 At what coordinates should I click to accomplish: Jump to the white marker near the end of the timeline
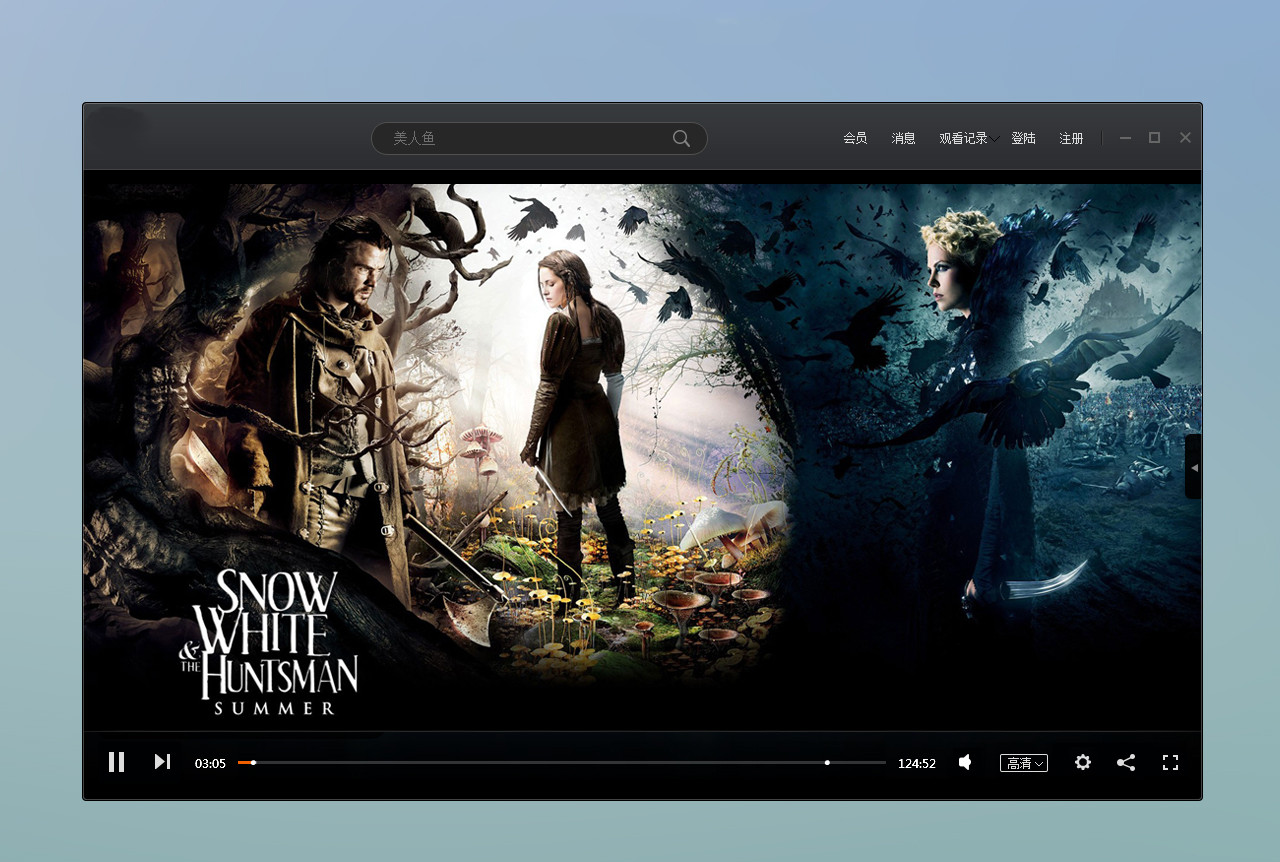[x=827, y=762]
